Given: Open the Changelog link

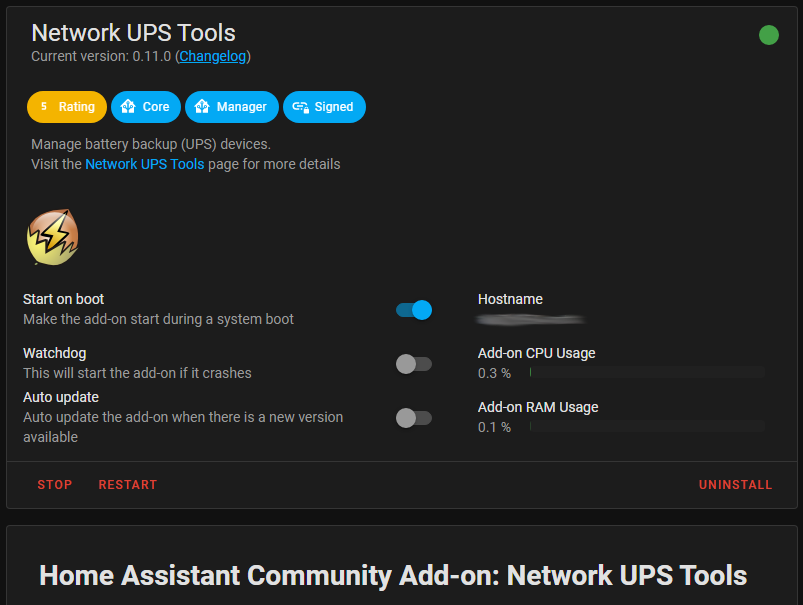Looking at the screenshot, I should 213,56.
